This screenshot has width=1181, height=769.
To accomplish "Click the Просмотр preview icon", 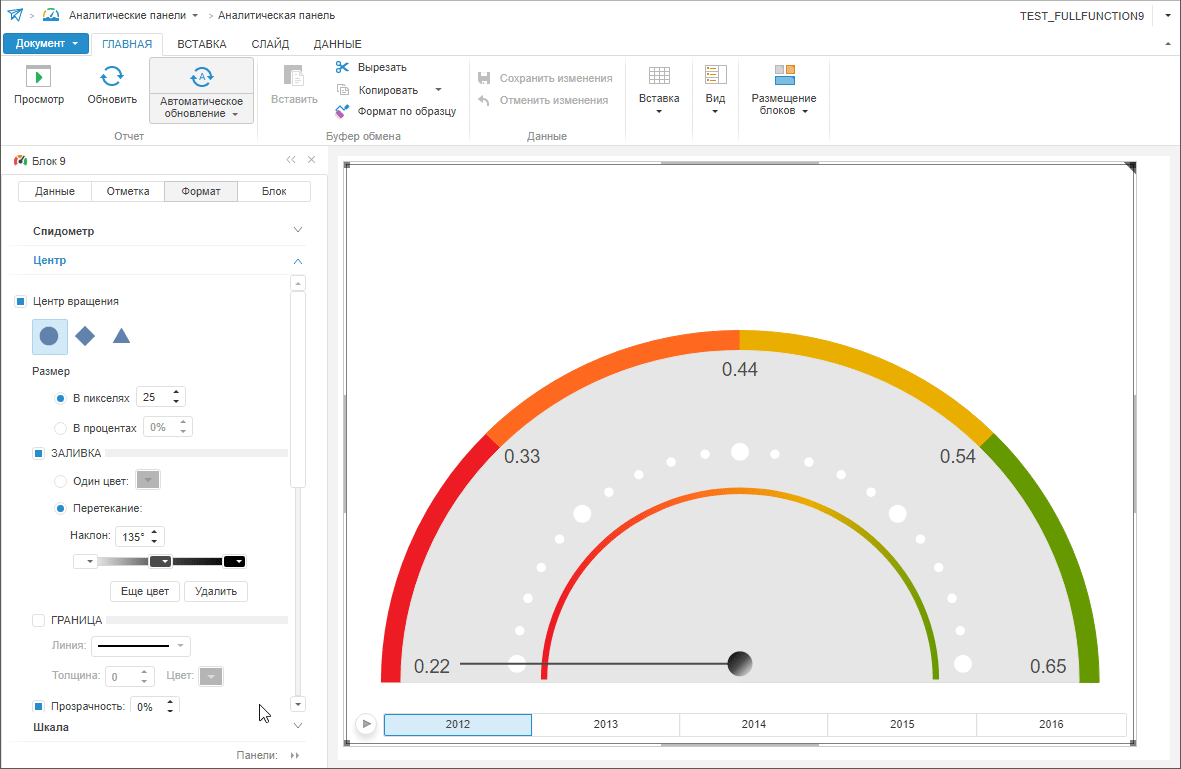I will pos(39,77).
